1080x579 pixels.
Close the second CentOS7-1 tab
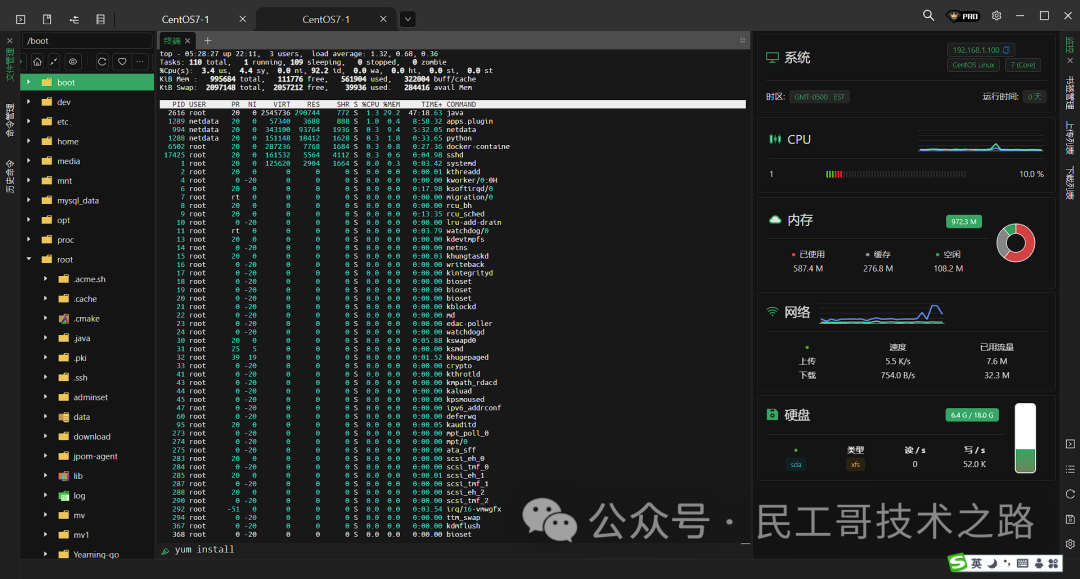(383, 19)
